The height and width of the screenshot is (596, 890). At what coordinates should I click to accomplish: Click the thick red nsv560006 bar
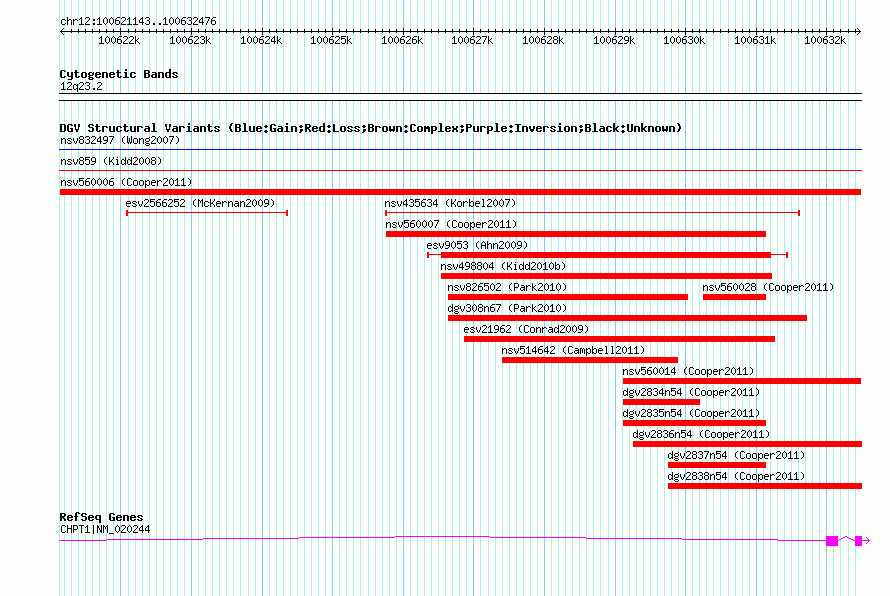pos(460,192)
